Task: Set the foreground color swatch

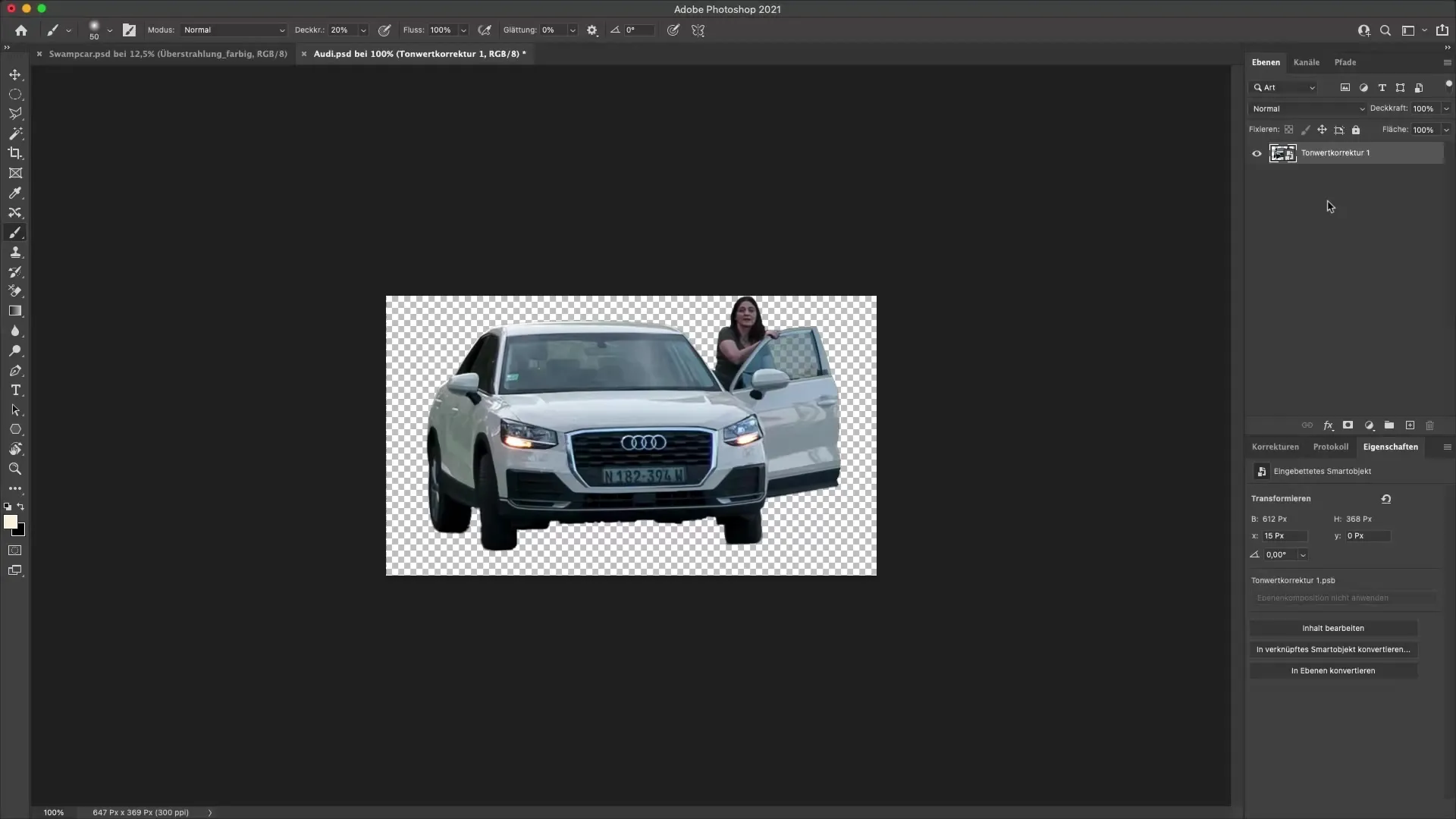Action: [x=11, y=522]
